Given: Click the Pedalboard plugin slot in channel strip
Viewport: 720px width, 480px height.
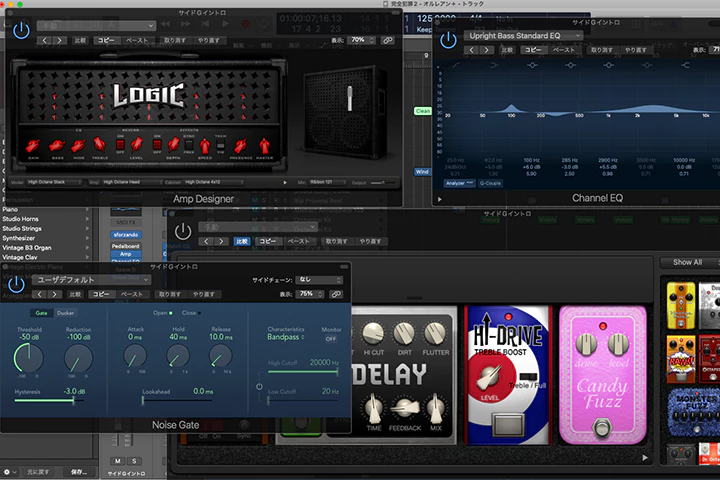Looking at the screenshot, I should coord(125,246).
